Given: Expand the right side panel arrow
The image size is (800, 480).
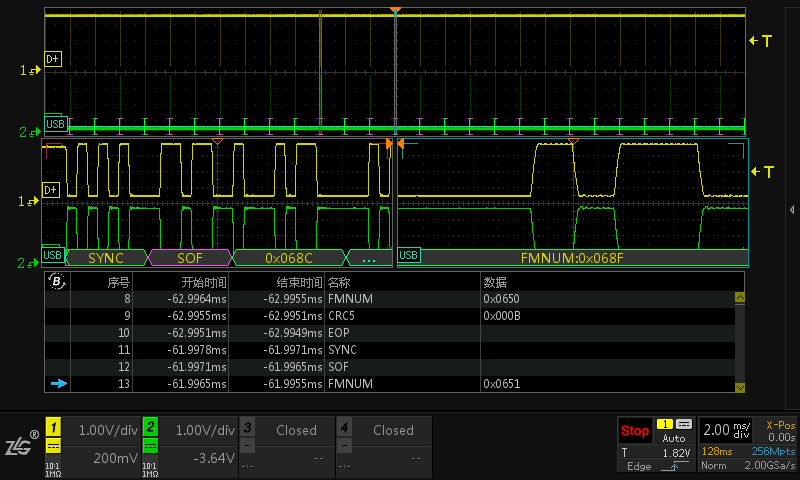Looking at the screenshot, I should click(x=792, y=209).
